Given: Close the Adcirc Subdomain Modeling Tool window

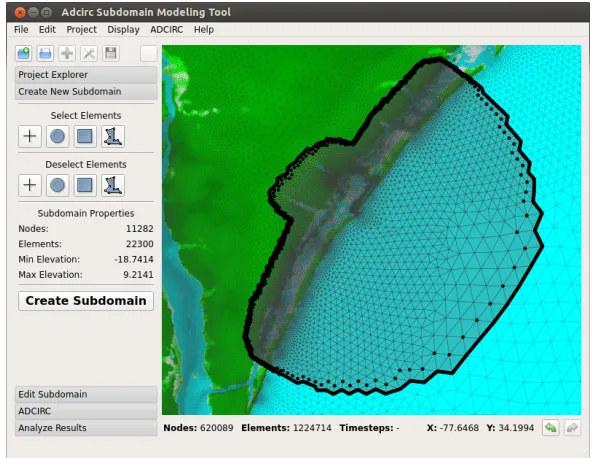Looking at the screenshot, I should pos(20,13).
